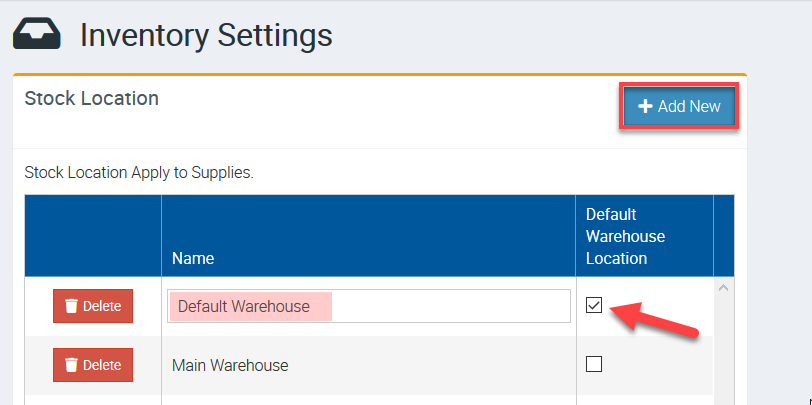Click the Default Warehouse Location column header
The height and width of the screenshot is (405, 812).
coord(625,236)
